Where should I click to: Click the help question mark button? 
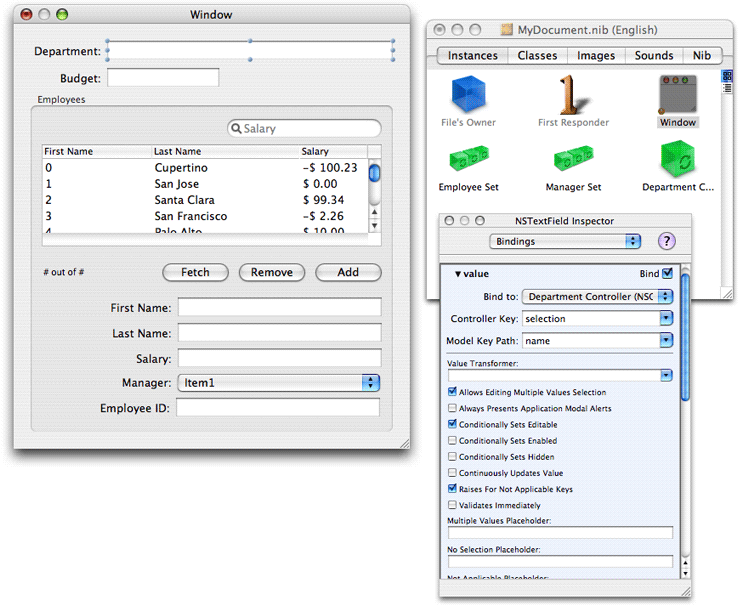pyautogui.click(x=666, y=241)
